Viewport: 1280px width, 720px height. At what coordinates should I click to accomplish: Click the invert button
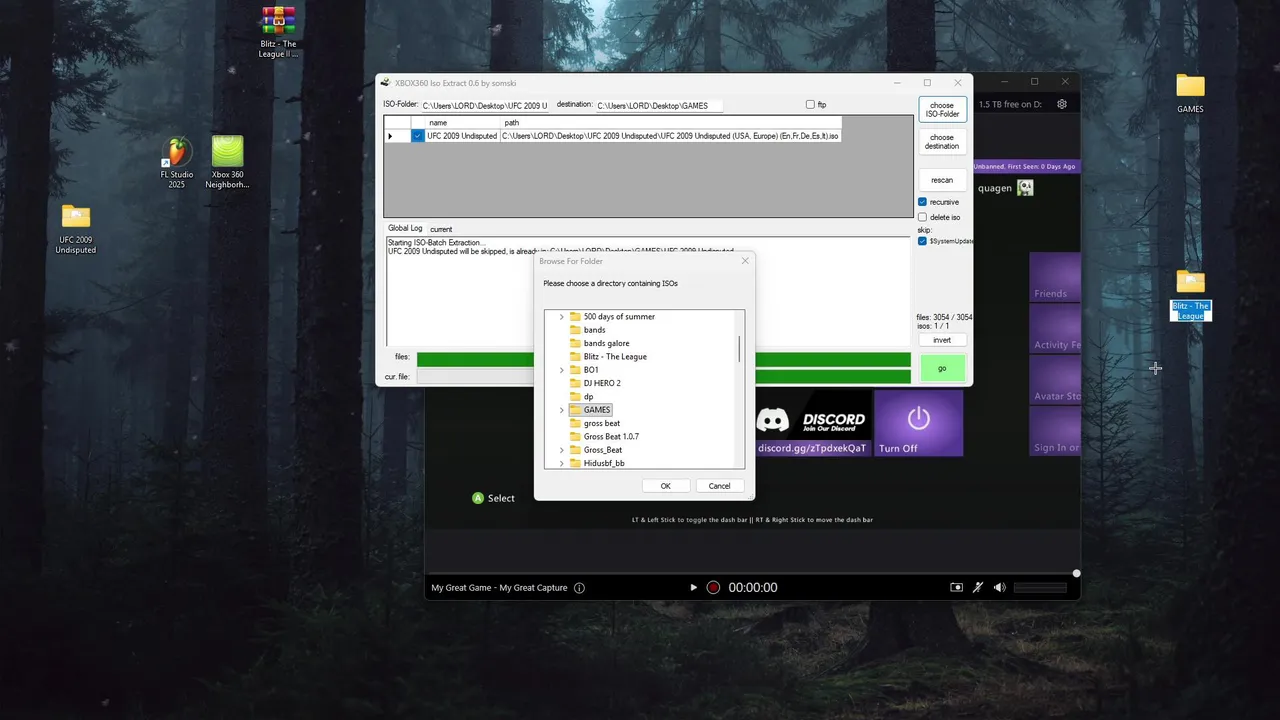point(942,340)
